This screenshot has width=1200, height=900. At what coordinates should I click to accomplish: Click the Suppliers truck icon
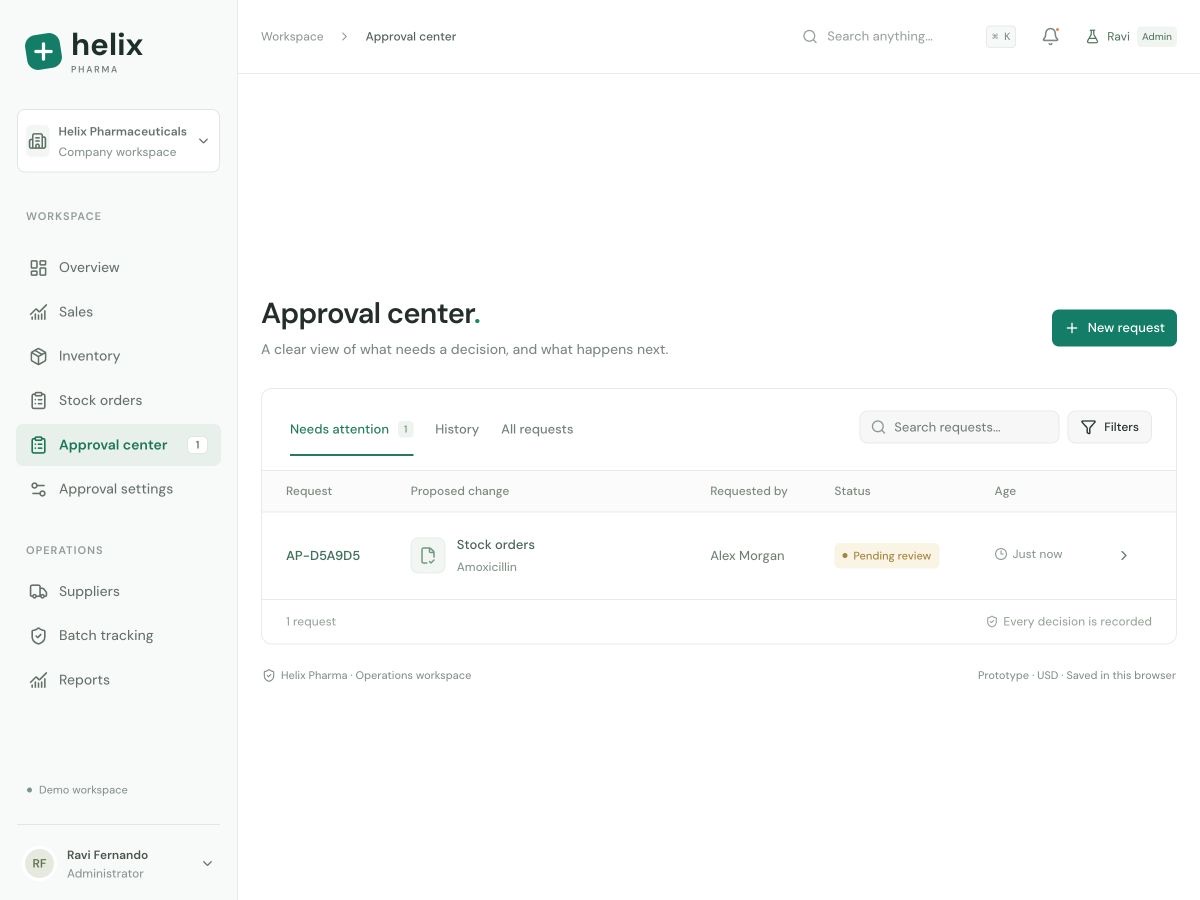coord(38,591)
